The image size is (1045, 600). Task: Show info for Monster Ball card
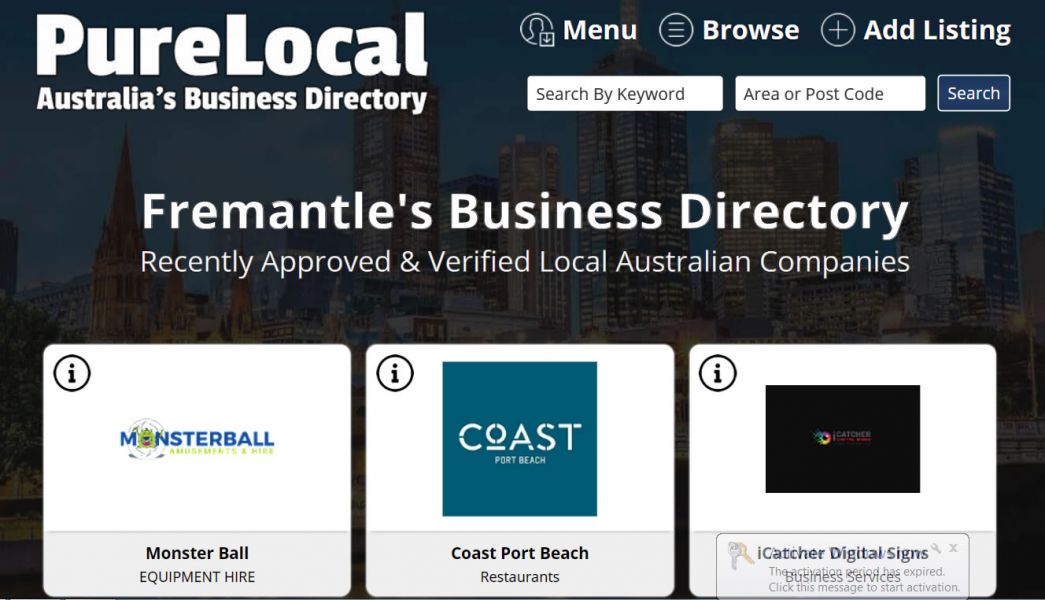tap(72, 373)
